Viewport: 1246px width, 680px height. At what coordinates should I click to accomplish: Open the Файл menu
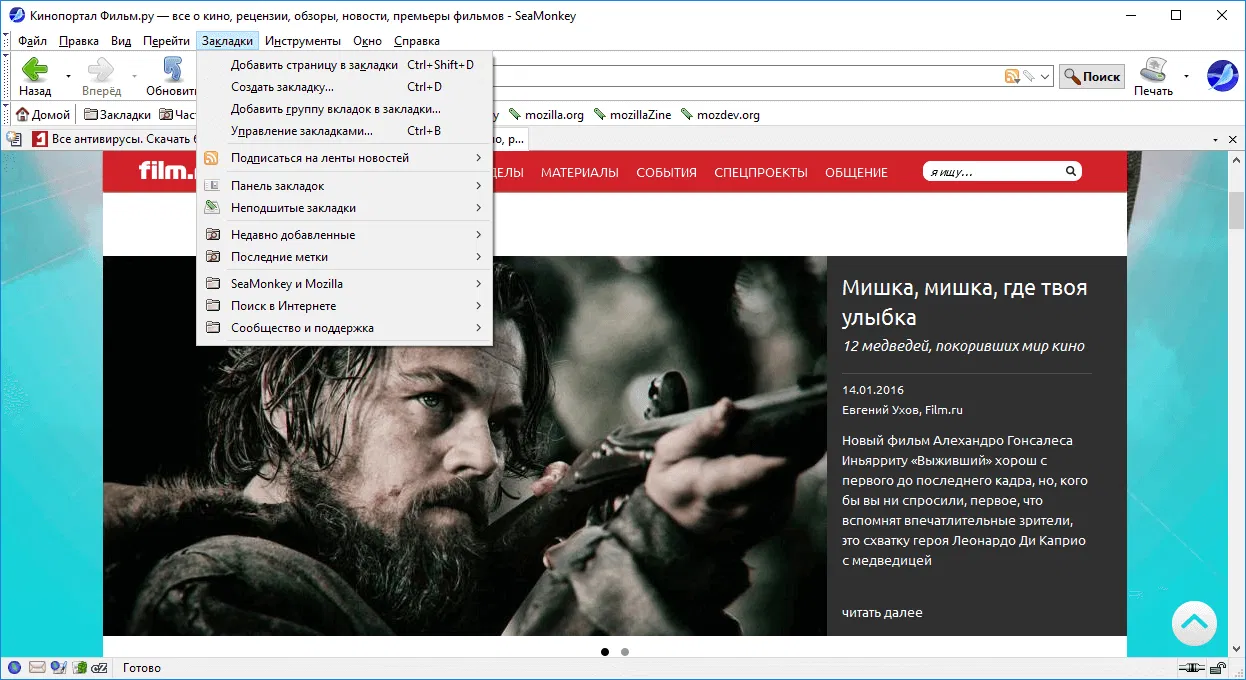[x=32, y=41]
